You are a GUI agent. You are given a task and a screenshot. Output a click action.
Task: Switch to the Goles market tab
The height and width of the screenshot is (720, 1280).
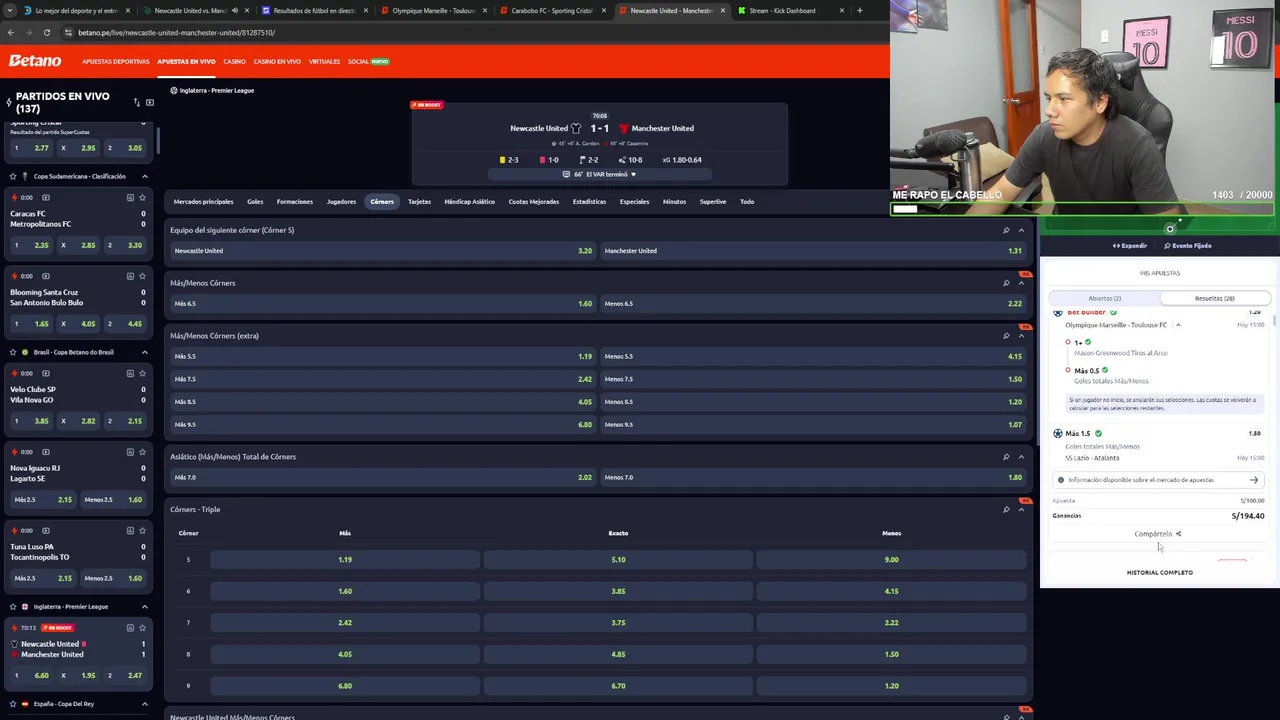click(x=255, y=202)
